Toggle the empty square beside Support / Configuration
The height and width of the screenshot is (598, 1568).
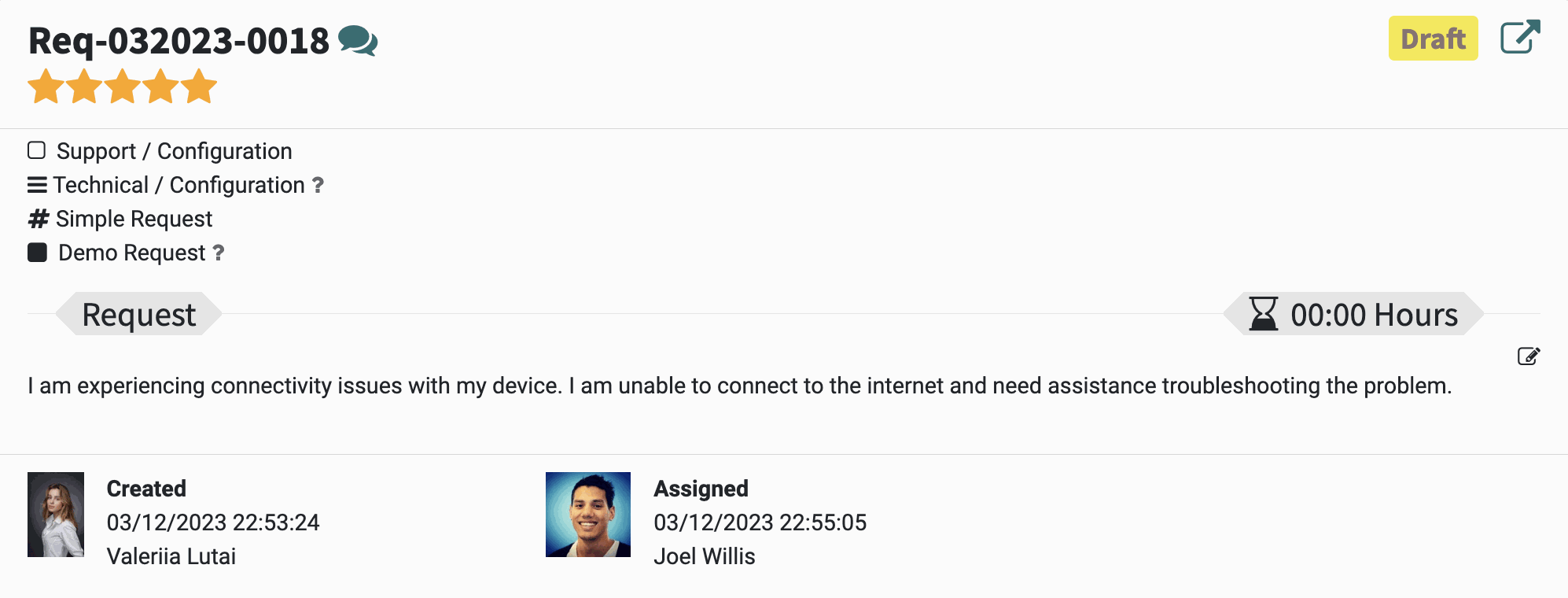click(36, 150)
